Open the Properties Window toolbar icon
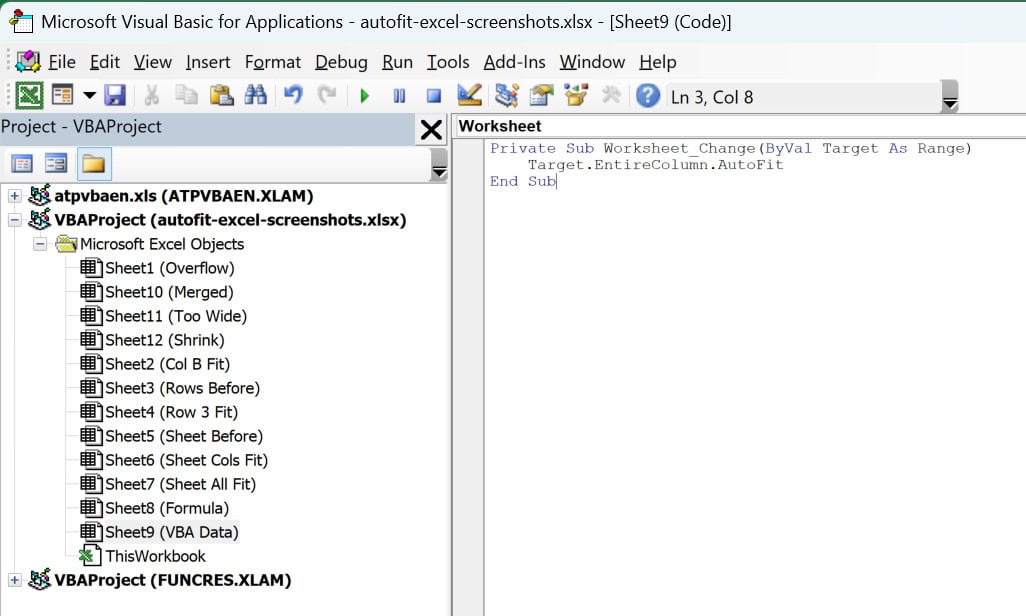Image resolution: width=1026 pixels, height=616 pixels. coord(541,96)
